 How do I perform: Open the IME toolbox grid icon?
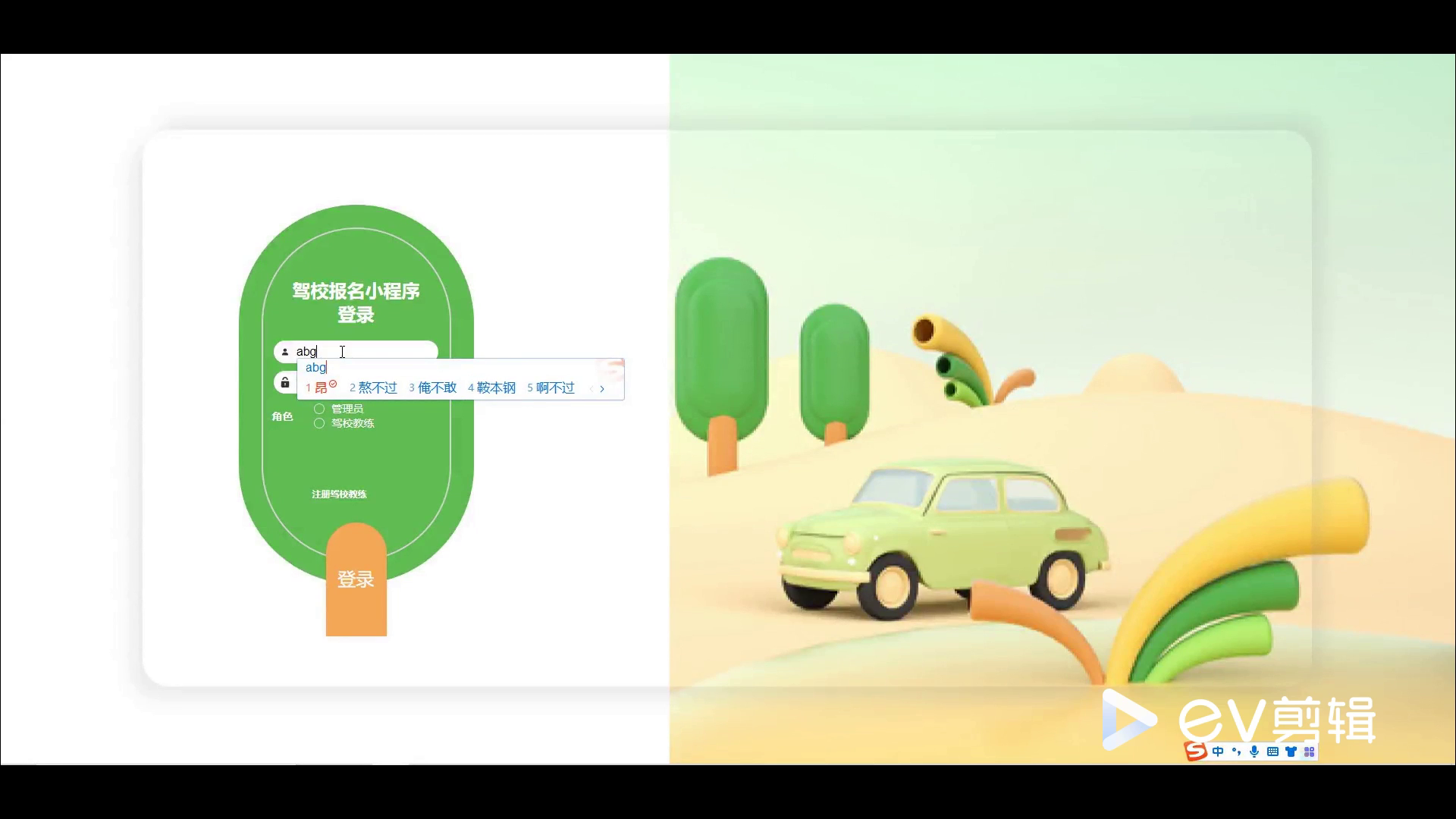pyautogui.click(x=1309, y=752)
